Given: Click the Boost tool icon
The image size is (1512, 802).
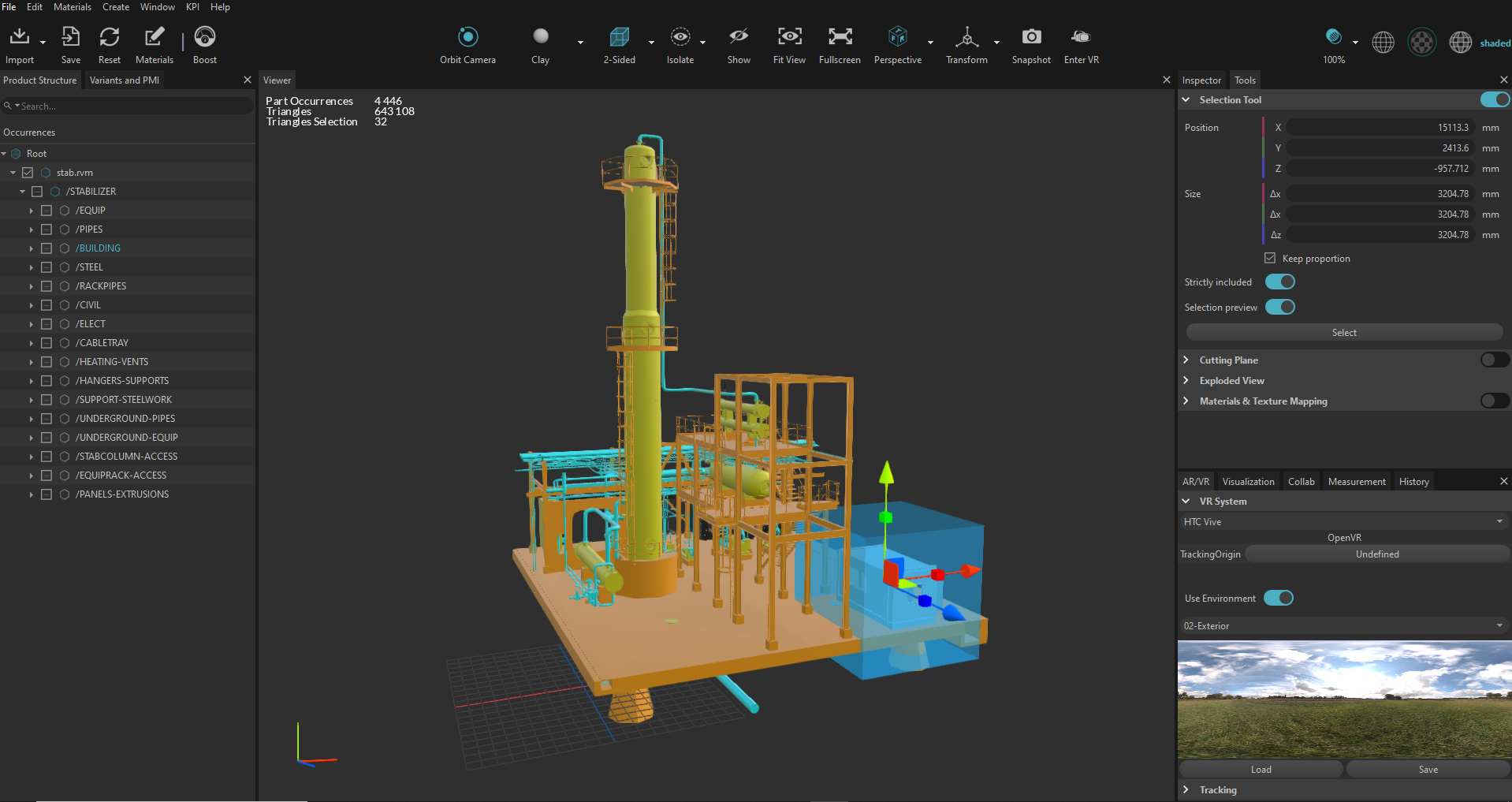Looking at the screenshot, I should pyautogui.click(x=205, y=37).
